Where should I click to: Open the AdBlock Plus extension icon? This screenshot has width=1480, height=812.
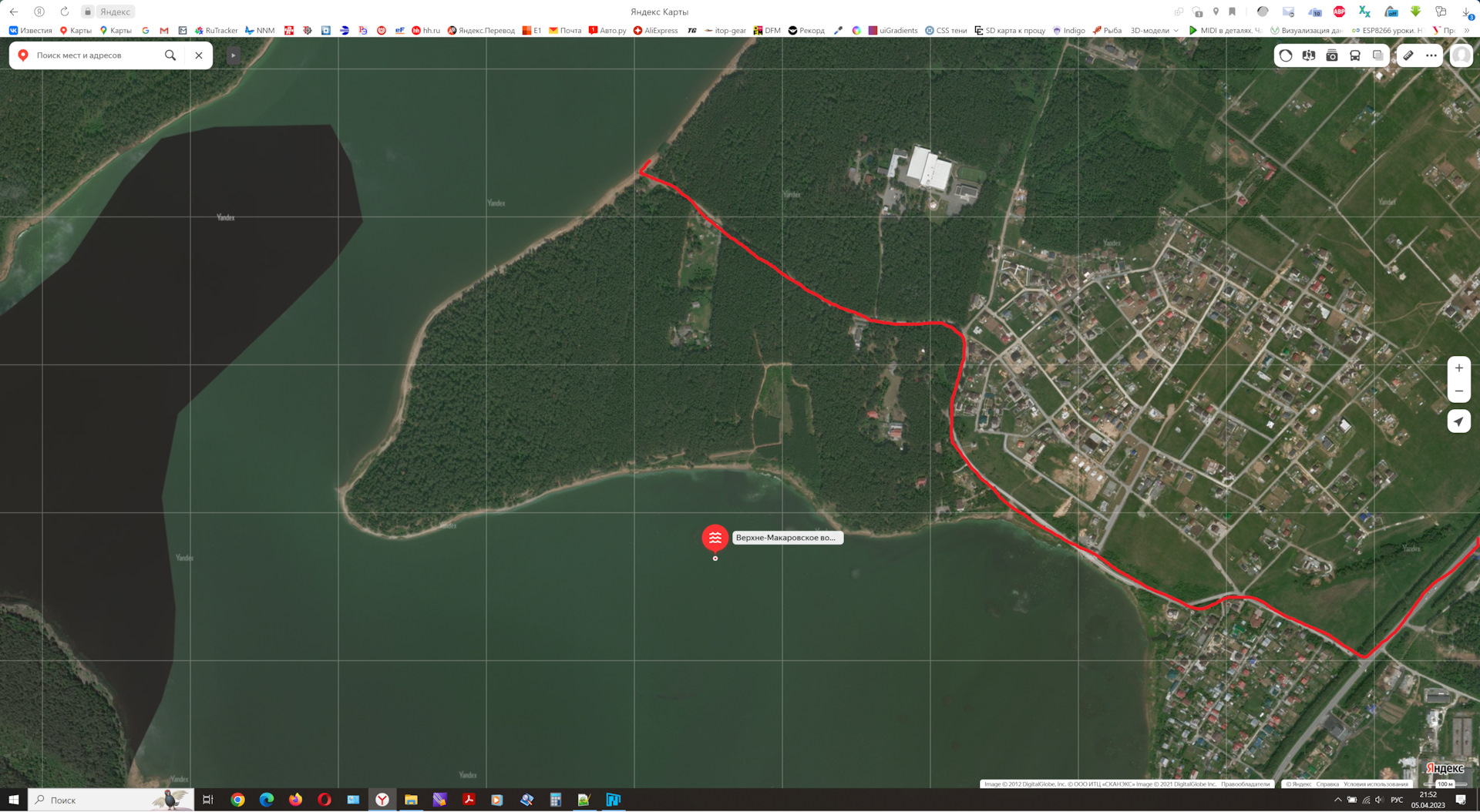pyautogui.click(x=1340, y=12)
